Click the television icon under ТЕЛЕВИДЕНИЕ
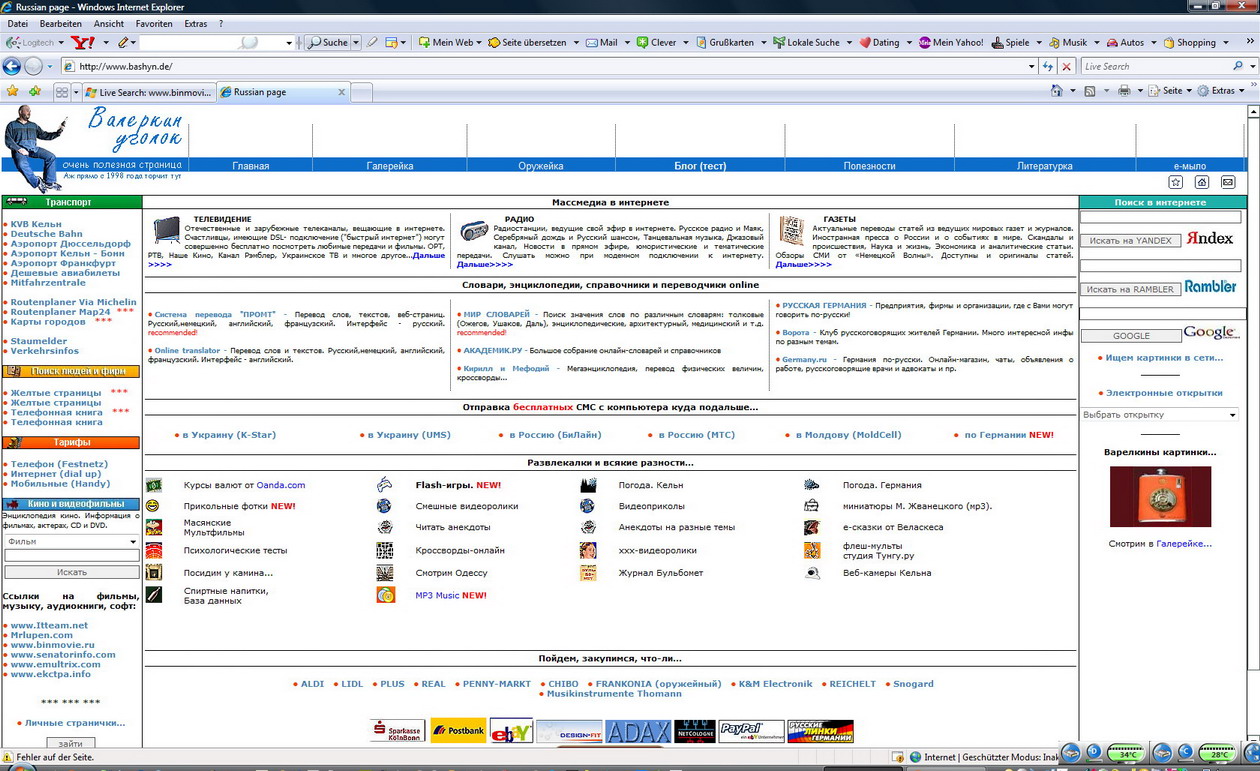This screenshot has width=1260, height=771. pos(166,230)
